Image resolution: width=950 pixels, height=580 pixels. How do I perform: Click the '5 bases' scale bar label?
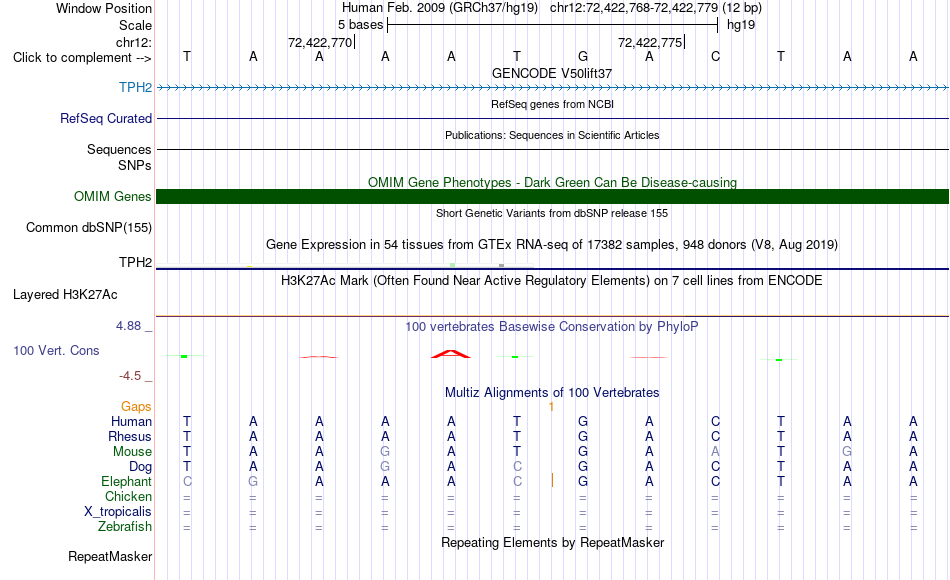pos(360,25)
